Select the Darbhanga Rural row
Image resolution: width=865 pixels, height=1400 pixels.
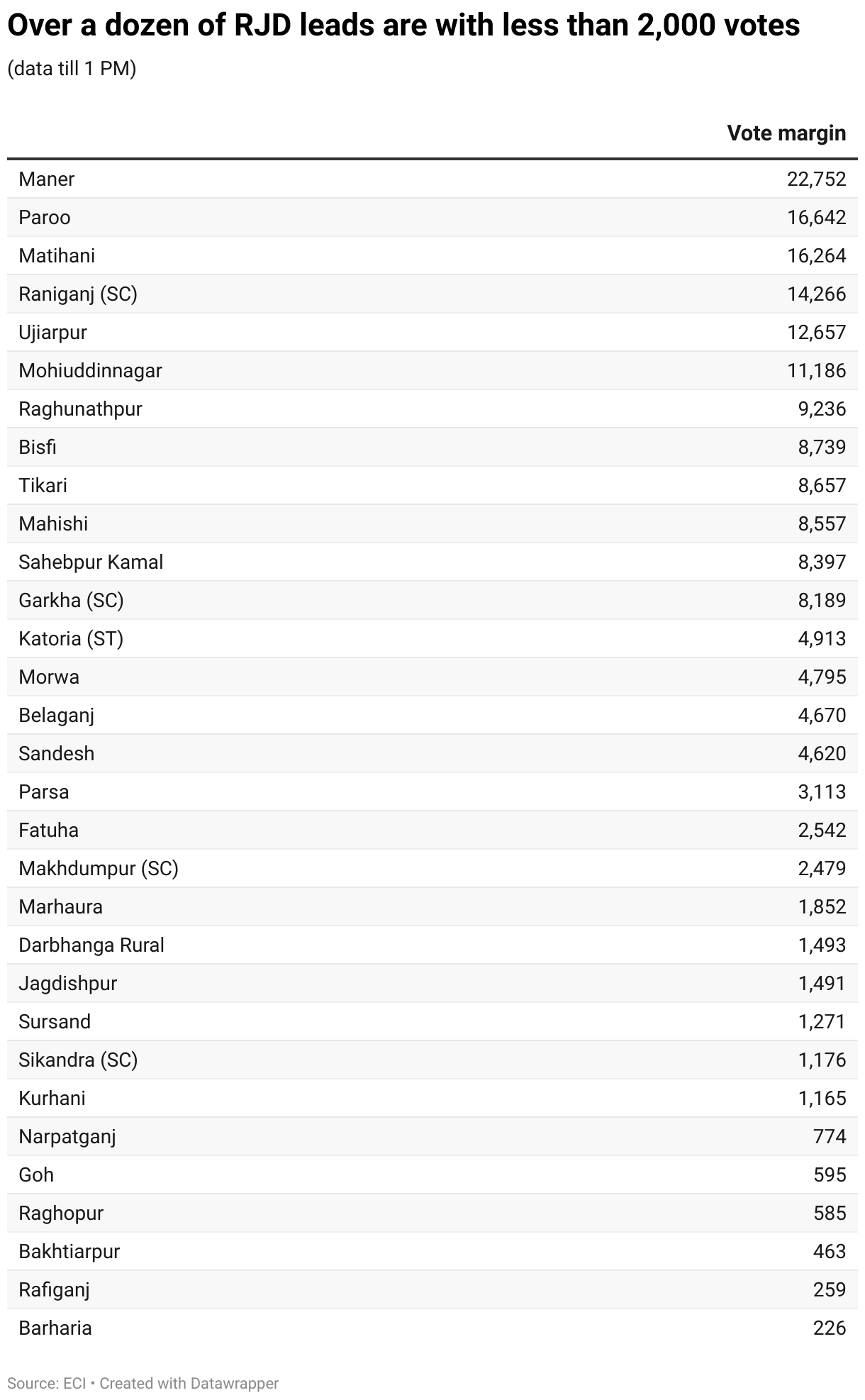(432, 945)
